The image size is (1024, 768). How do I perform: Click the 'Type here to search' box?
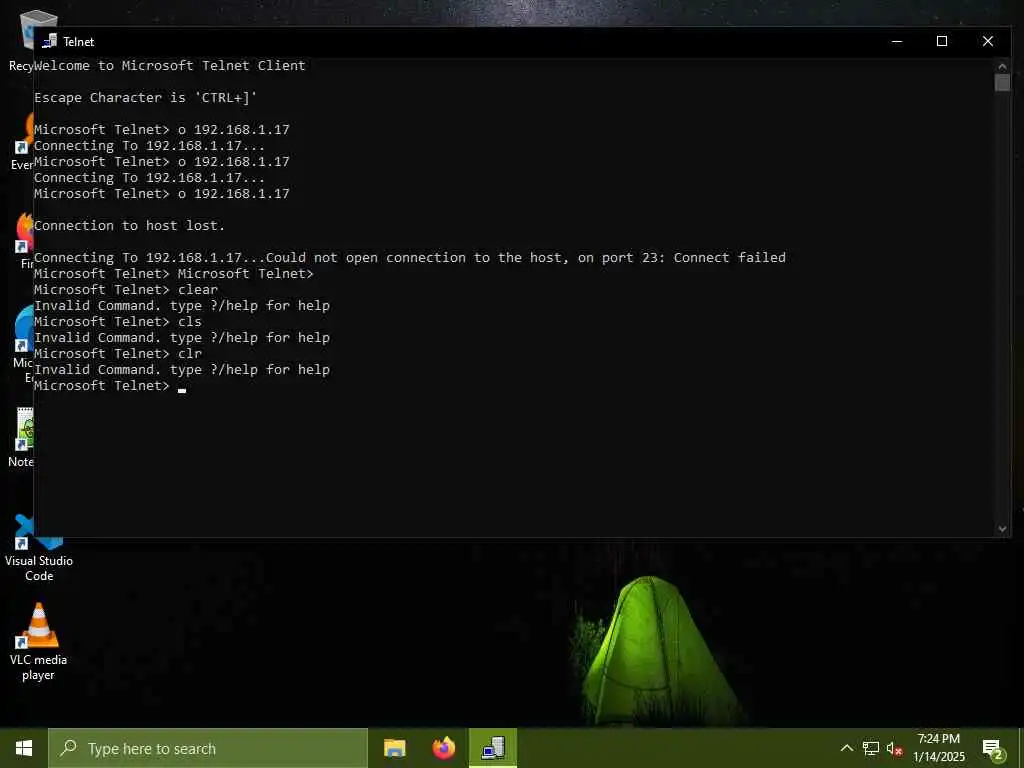[x=208, y=748]
